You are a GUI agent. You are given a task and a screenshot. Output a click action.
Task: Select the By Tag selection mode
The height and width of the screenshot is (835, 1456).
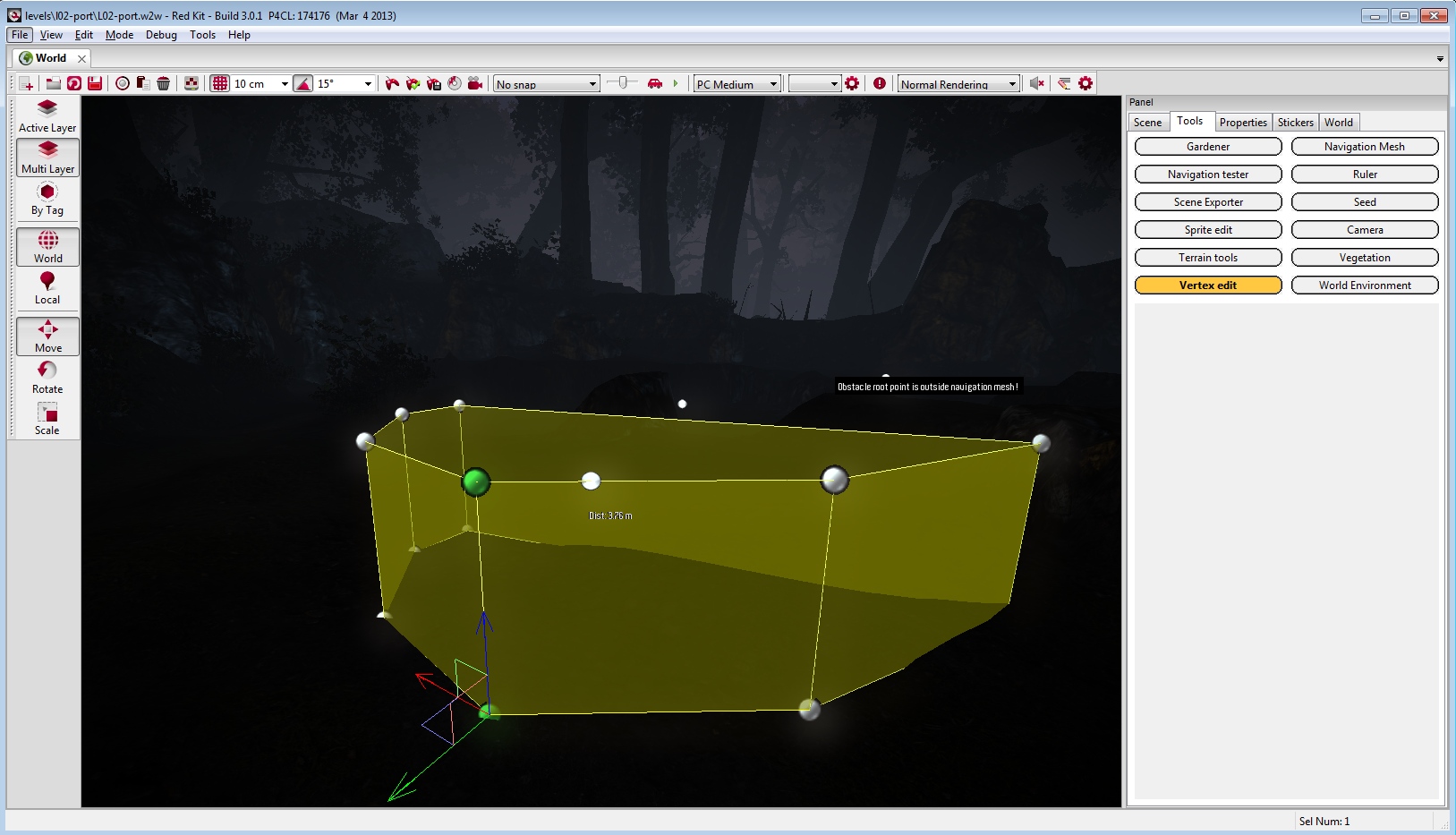47,199
